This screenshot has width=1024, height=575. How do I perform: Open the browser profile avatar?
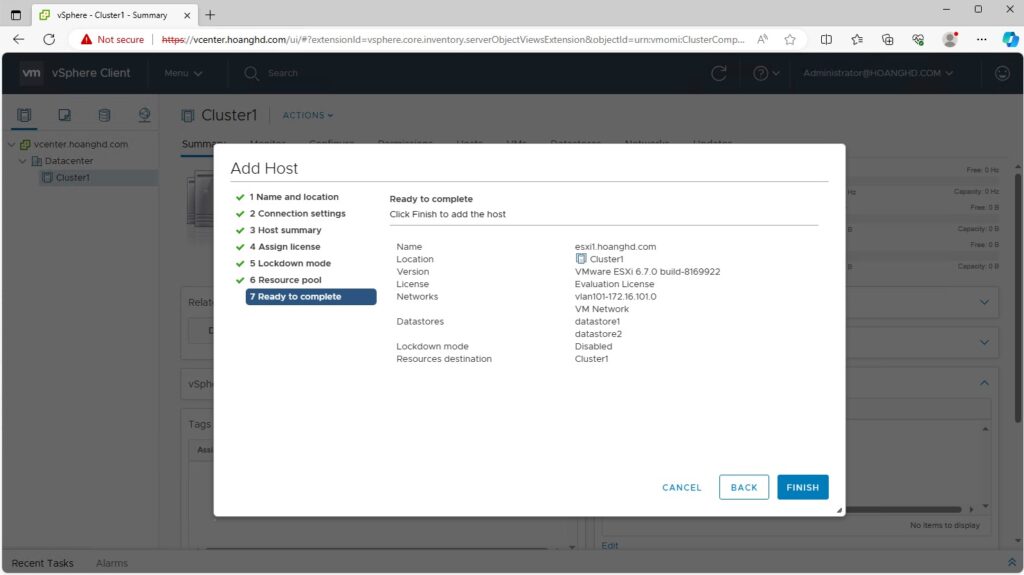(950, 39)
